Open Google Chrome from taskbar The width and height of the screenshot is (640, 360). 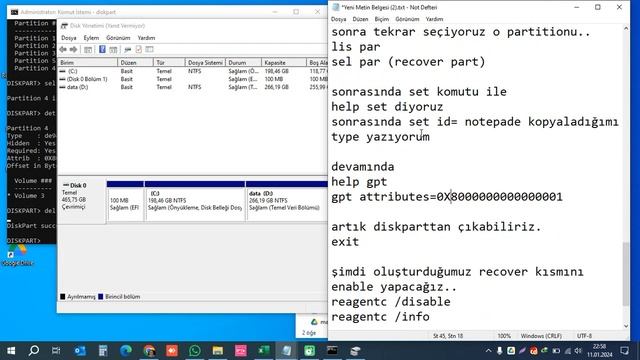tap(149, 351)
